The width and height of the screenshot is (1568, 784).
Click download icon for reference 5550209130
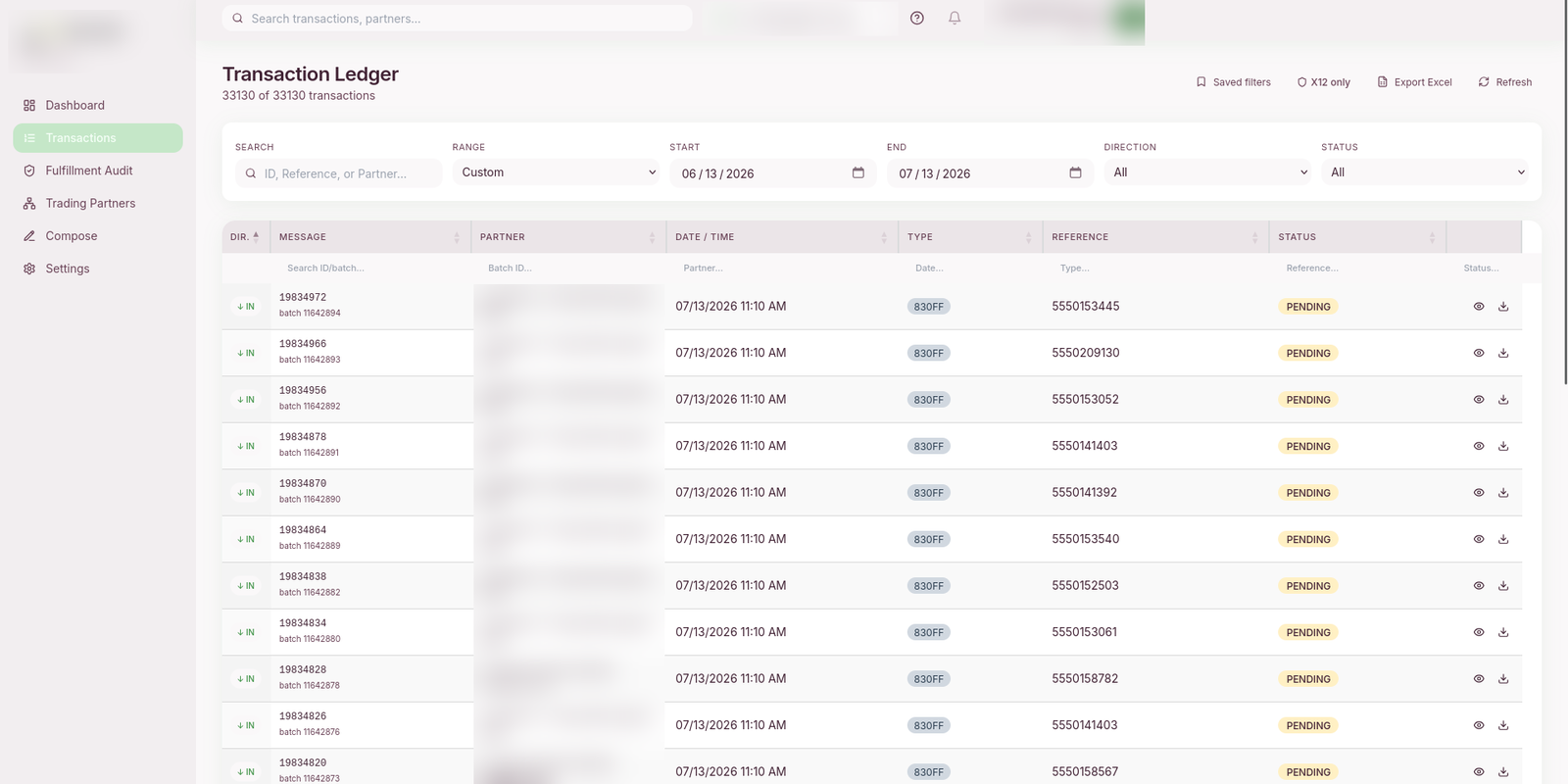(1503, 353)
